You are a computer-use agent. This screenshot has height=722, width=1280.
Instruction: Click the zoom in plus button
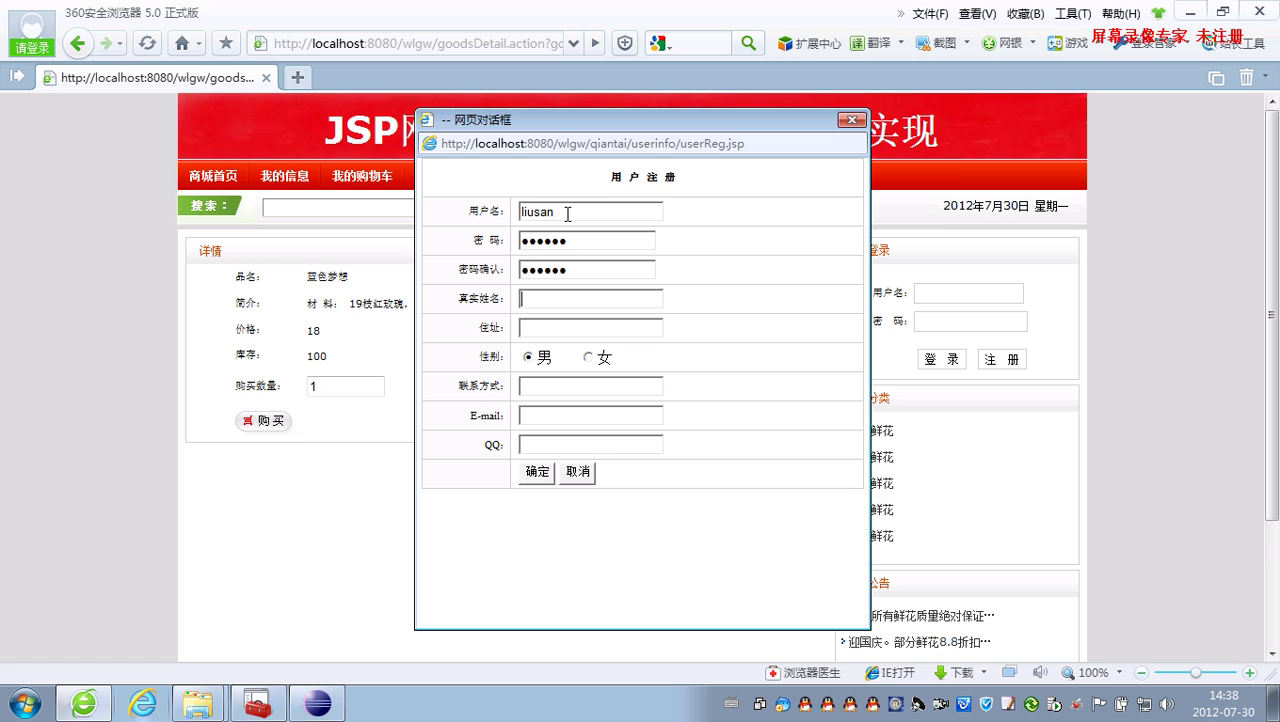pyautogui.click(x=1250, y=673)
